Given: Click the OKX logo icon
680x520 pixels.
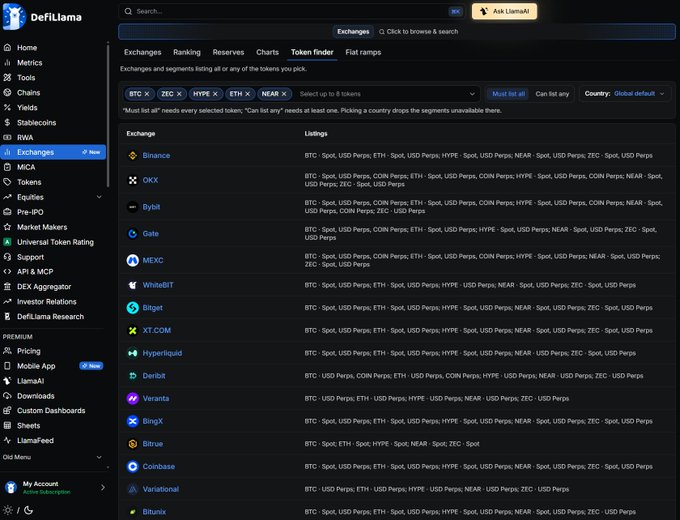Looking at the screenshot, I should (x=133, y=180).
